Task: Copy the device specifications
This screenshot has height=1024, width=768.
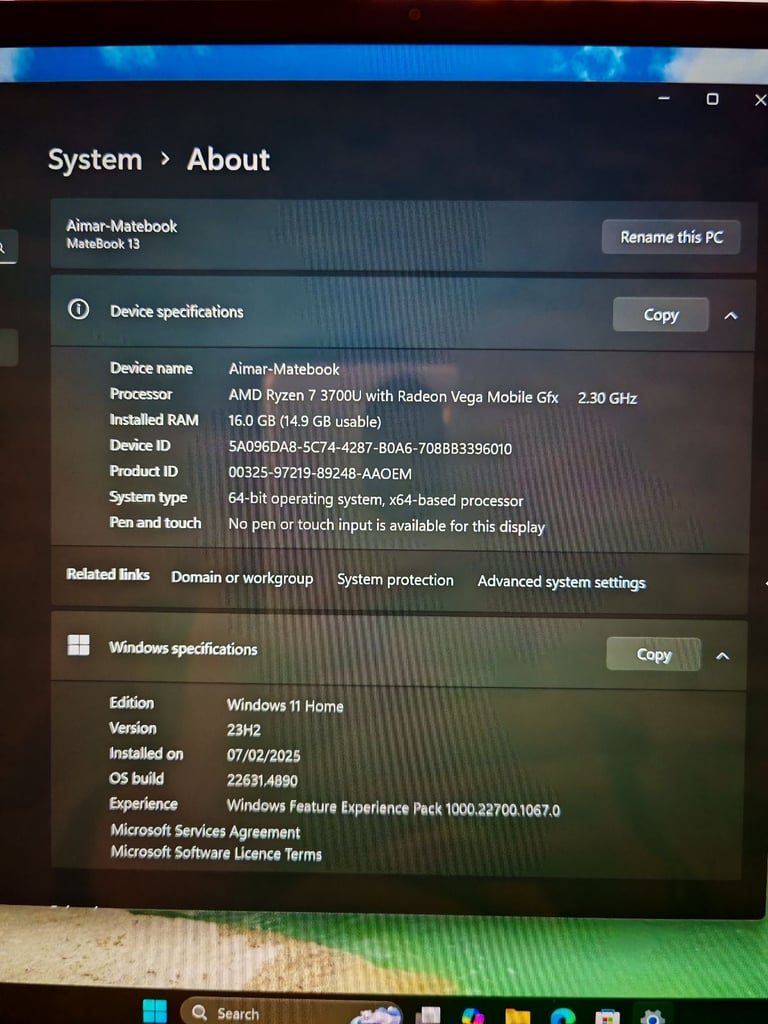Action: pyautogui.click(x=660, y=315)
